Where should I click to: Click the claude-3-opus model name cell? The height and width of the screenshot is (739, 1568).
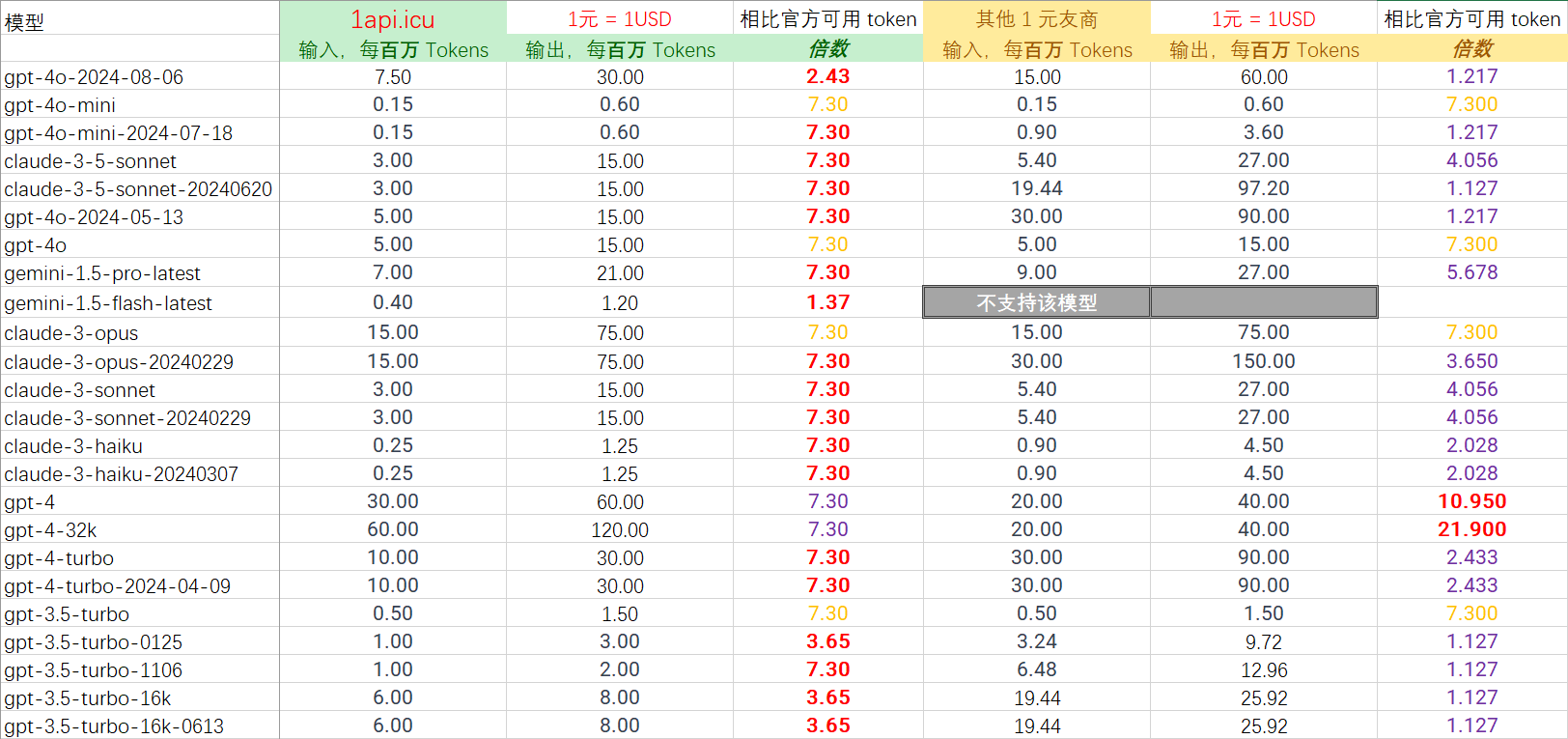[x=140, y=332]
